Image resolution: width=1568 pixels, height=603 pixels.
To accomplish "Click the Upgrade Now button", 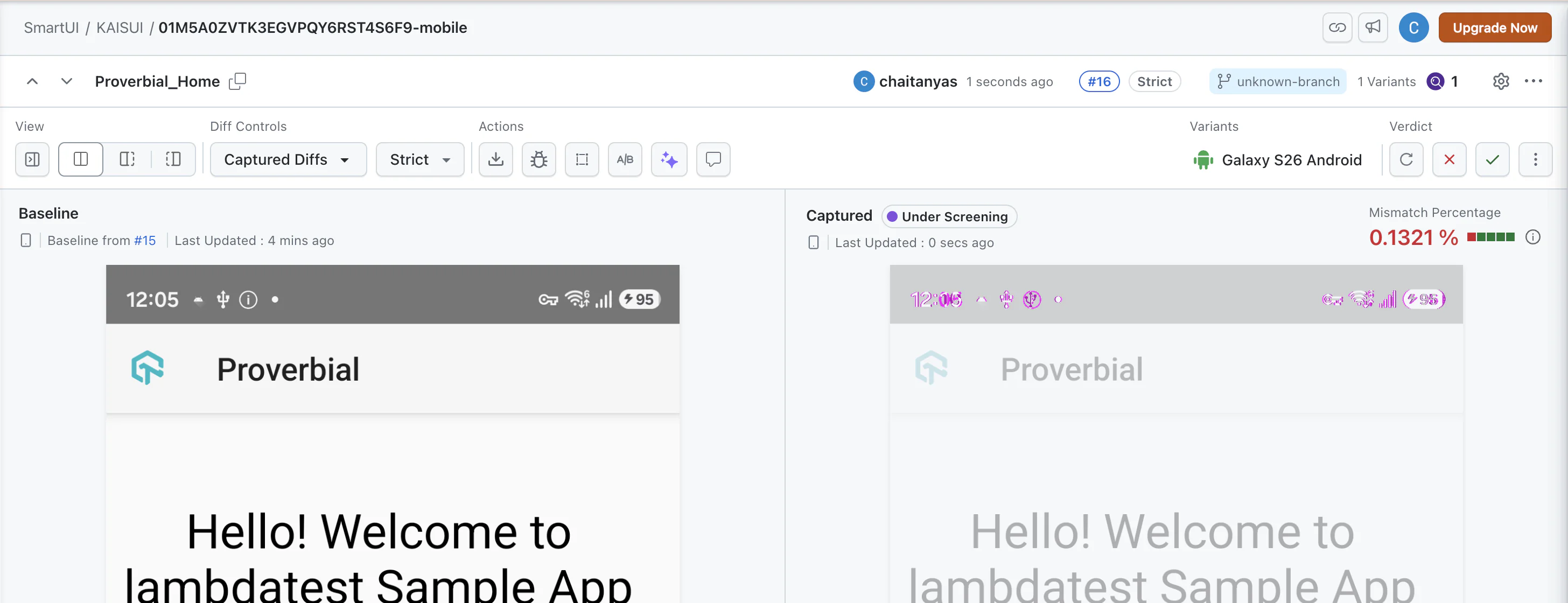I will coord(1494,28).
